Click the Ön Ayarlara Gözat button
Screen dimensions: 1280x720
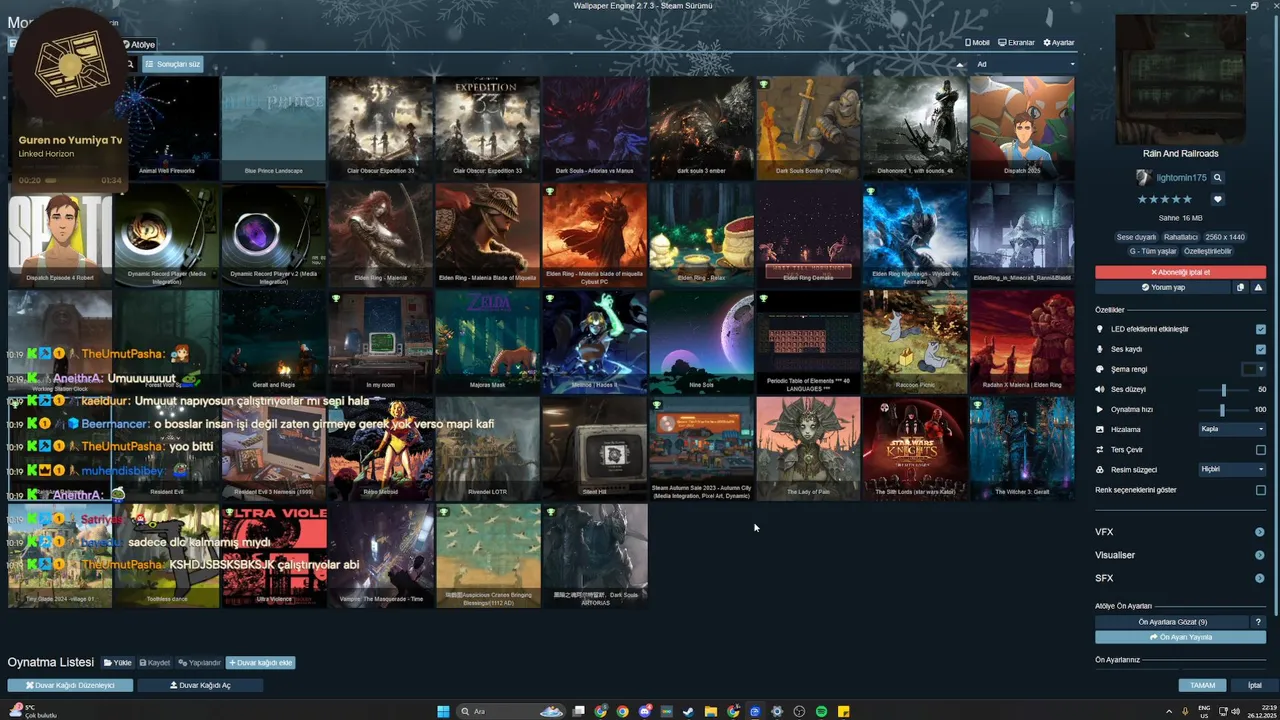[1172, 622]
